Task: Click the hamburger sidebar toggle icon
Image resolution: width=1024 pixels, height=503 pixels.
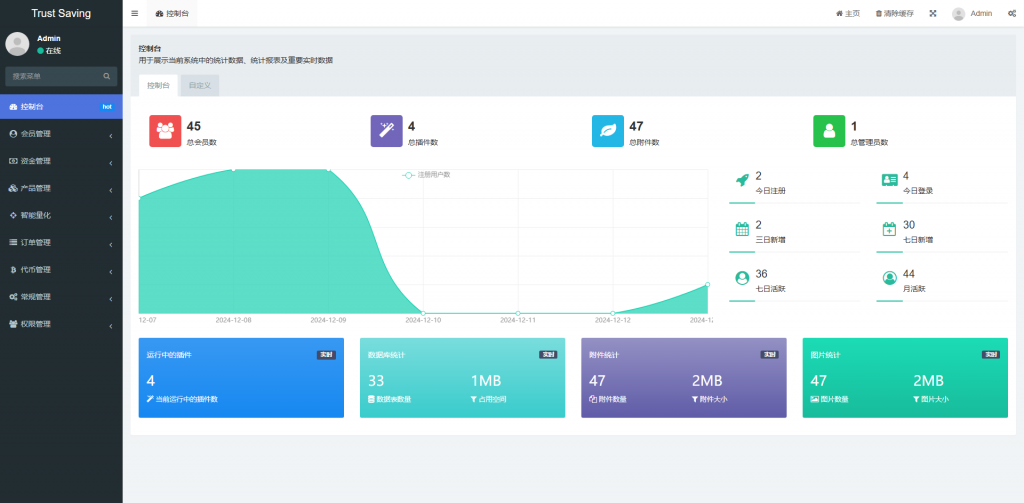Action: [x=135, y=14]
